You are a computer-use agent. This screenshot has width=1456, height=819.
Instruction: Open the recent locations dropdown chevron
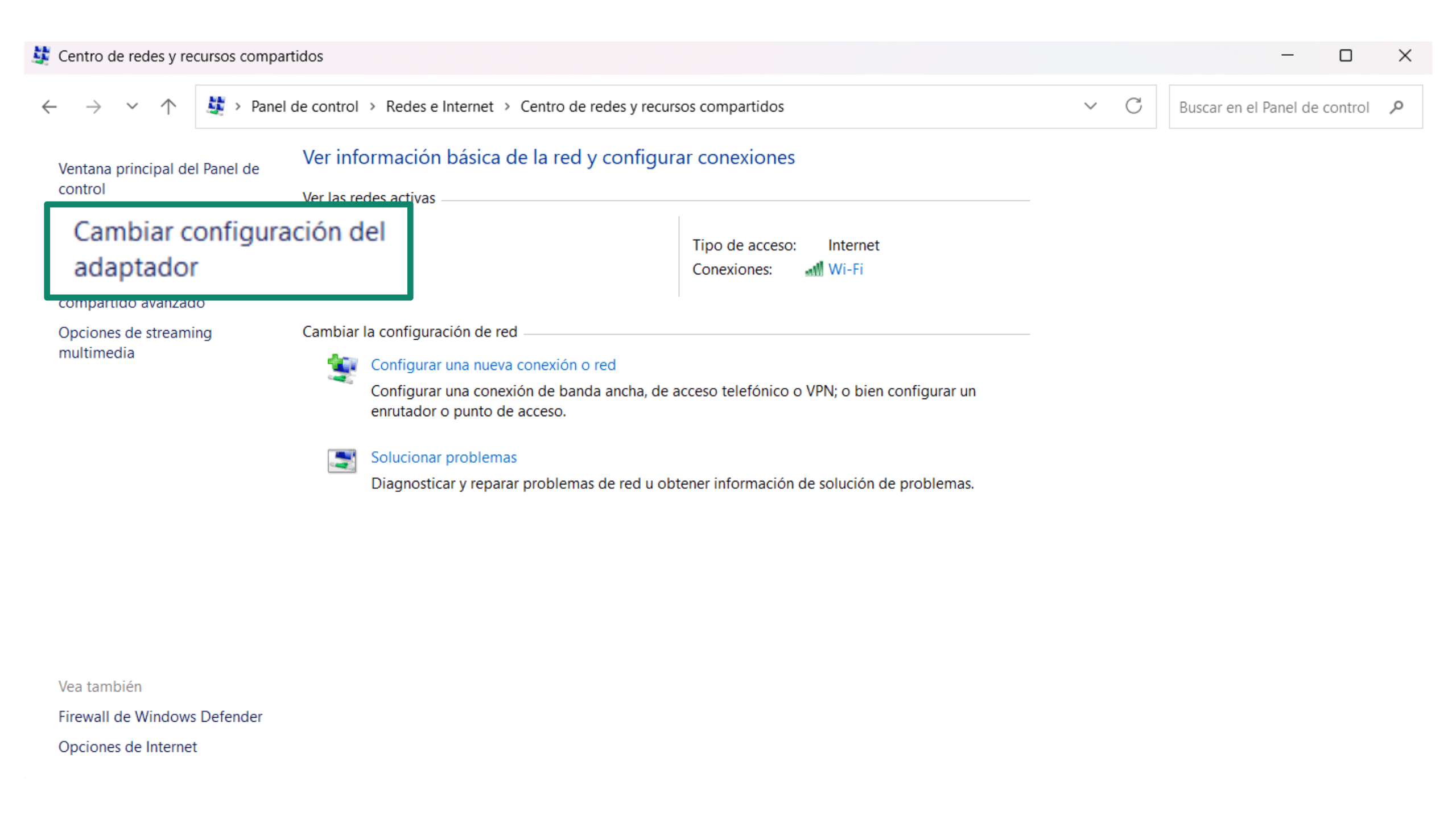[x=131, y=106]
